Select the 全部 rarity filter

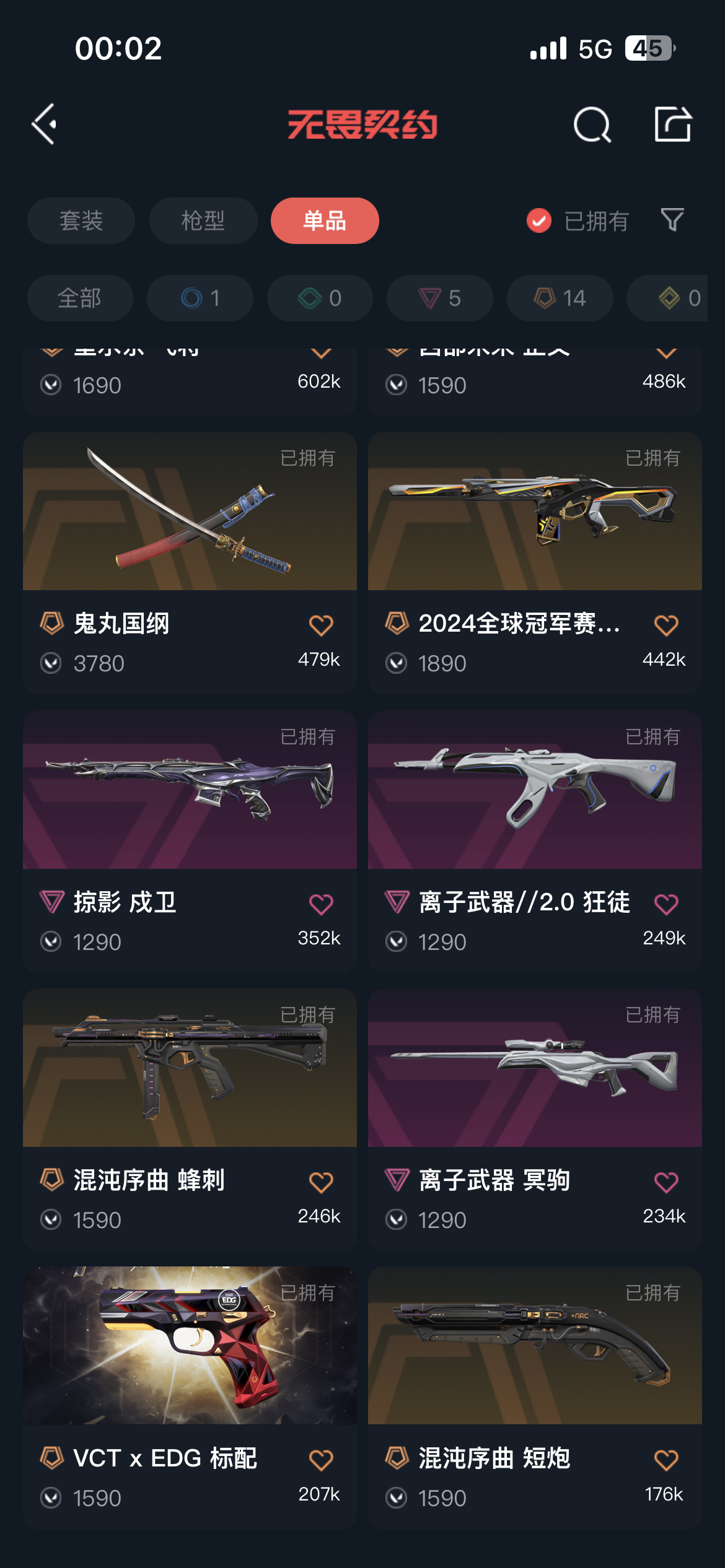80,298
